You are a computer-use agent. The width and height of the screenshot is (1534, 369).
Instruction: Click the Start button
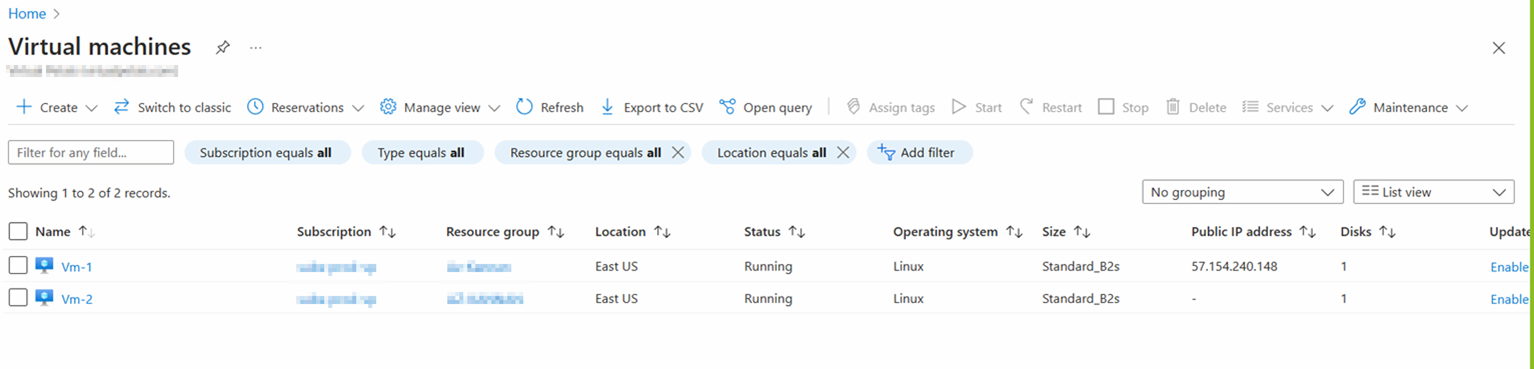976,107
